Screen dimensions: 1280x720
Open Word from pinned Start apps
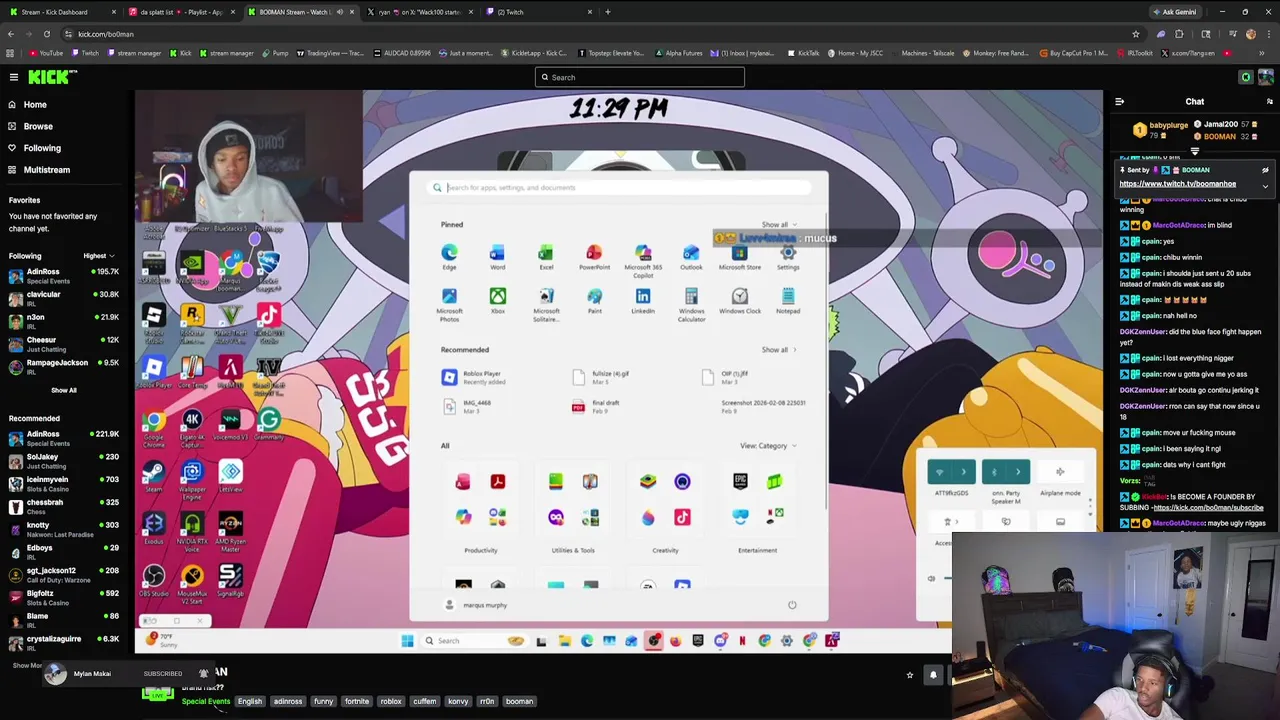pyautogui.click(x=497, y=257)
